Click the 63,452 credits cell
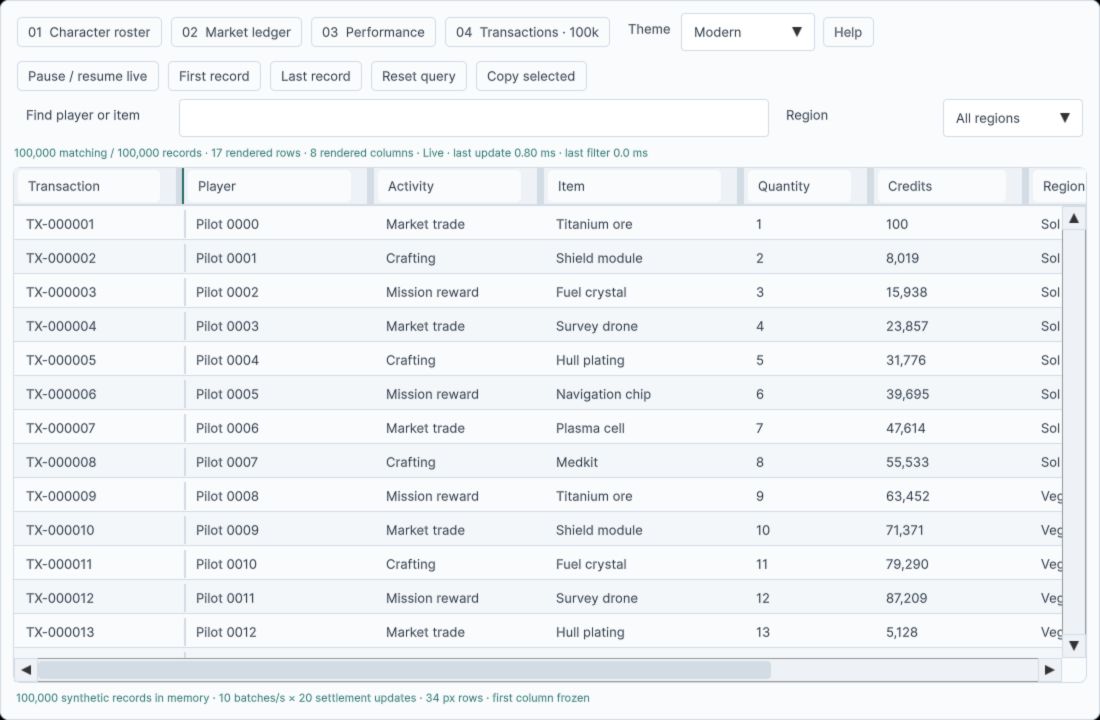The height and width of the screenshot is (720, 1100). 953,497
